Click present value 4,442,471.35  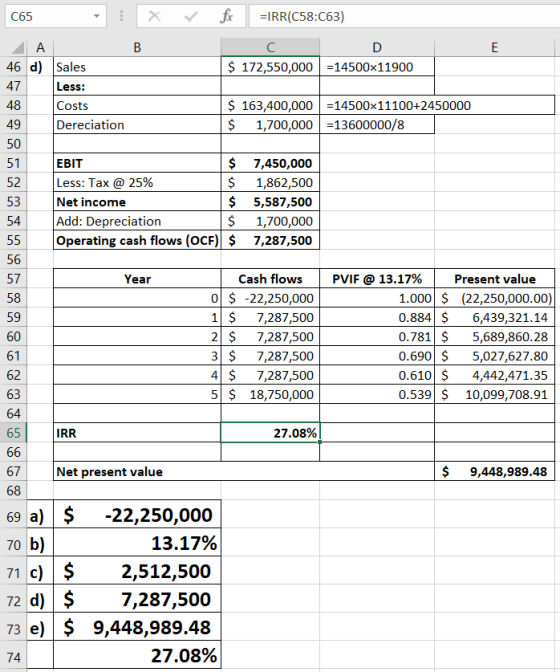pos(494,375)
